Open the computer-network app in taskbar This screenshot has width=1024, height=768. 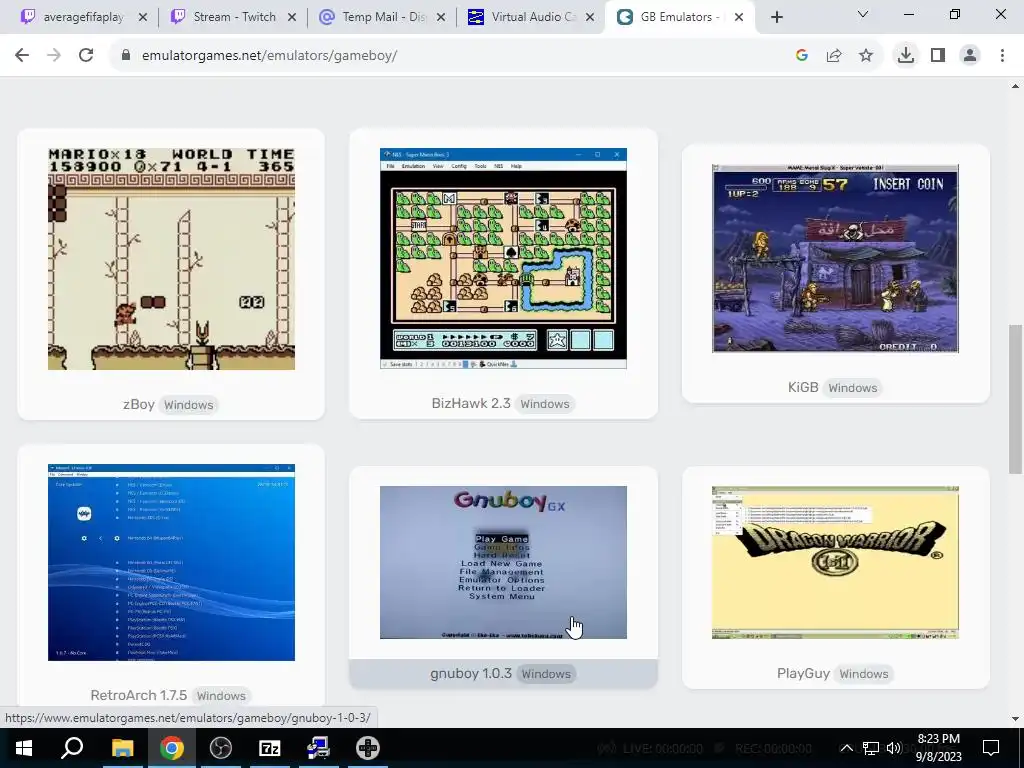tap(319, 748)
